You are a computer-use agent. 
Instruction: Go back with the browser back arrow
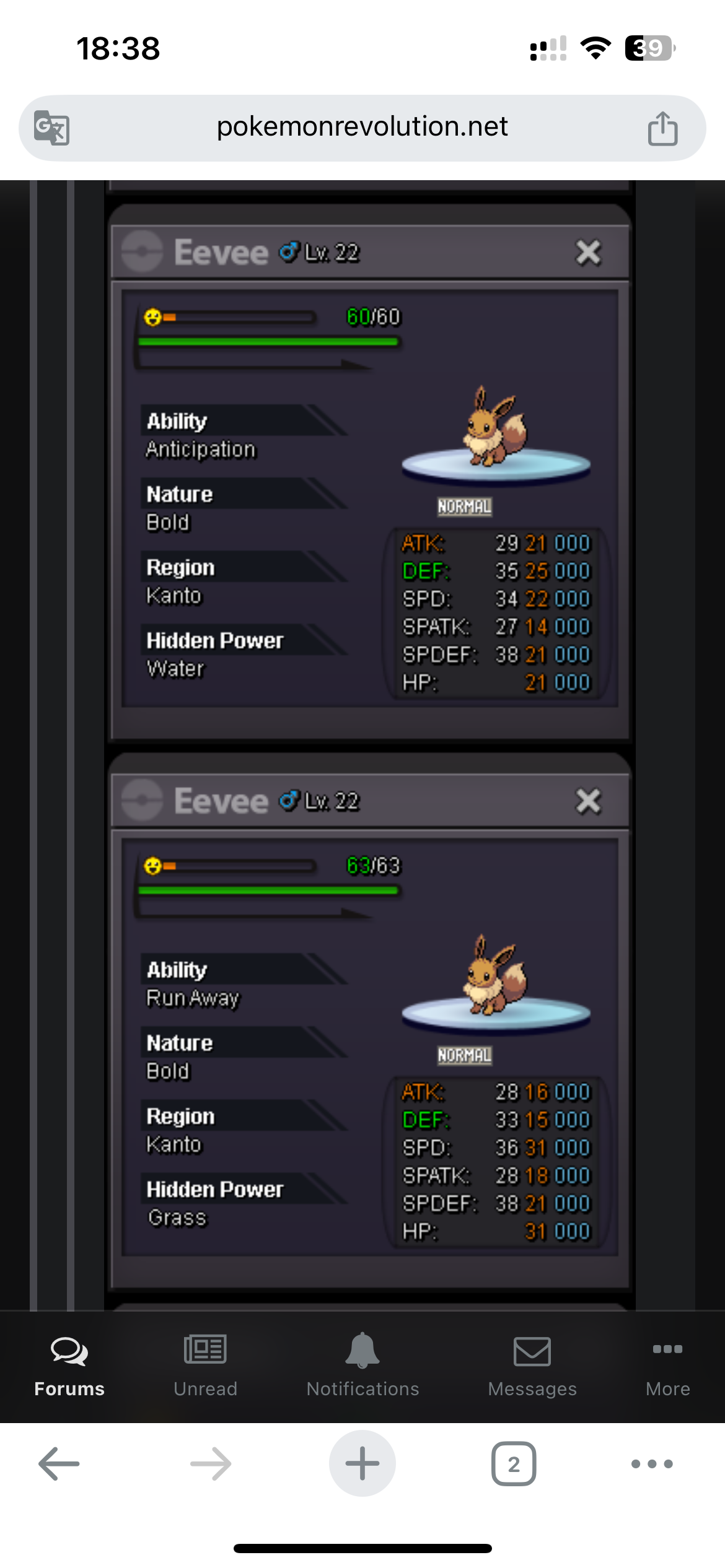(x=59, y=1464)
